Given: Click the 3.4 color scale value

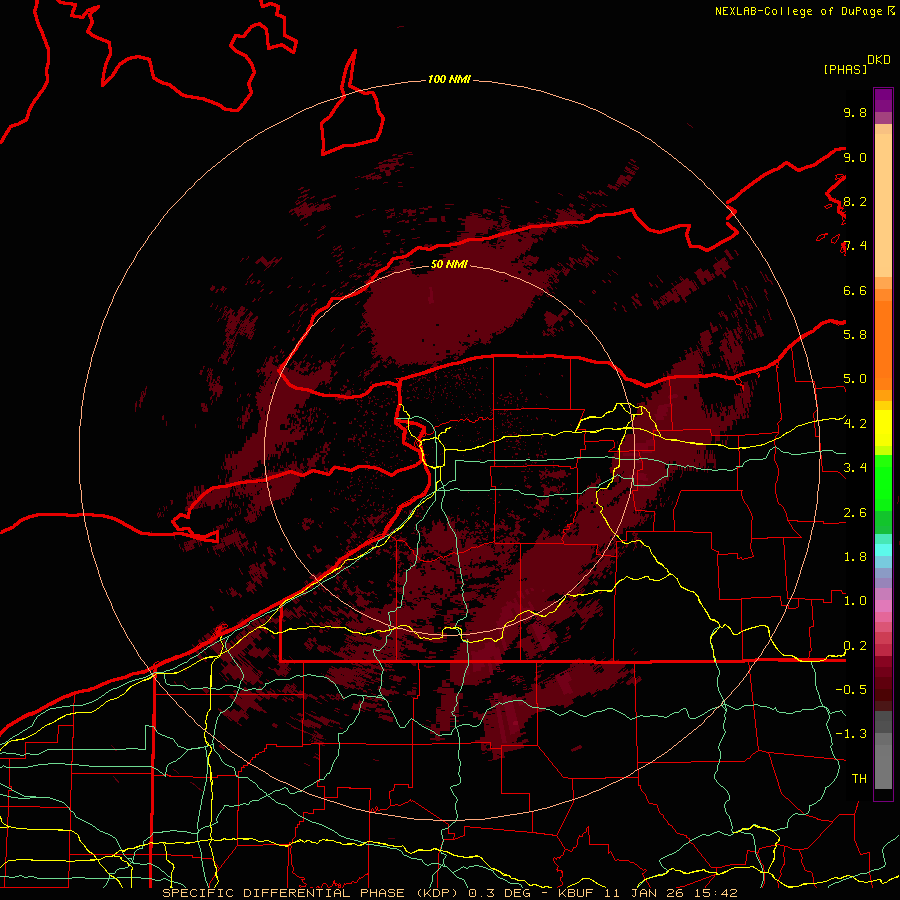Looking at the screenshot, I should coord(855,468).
